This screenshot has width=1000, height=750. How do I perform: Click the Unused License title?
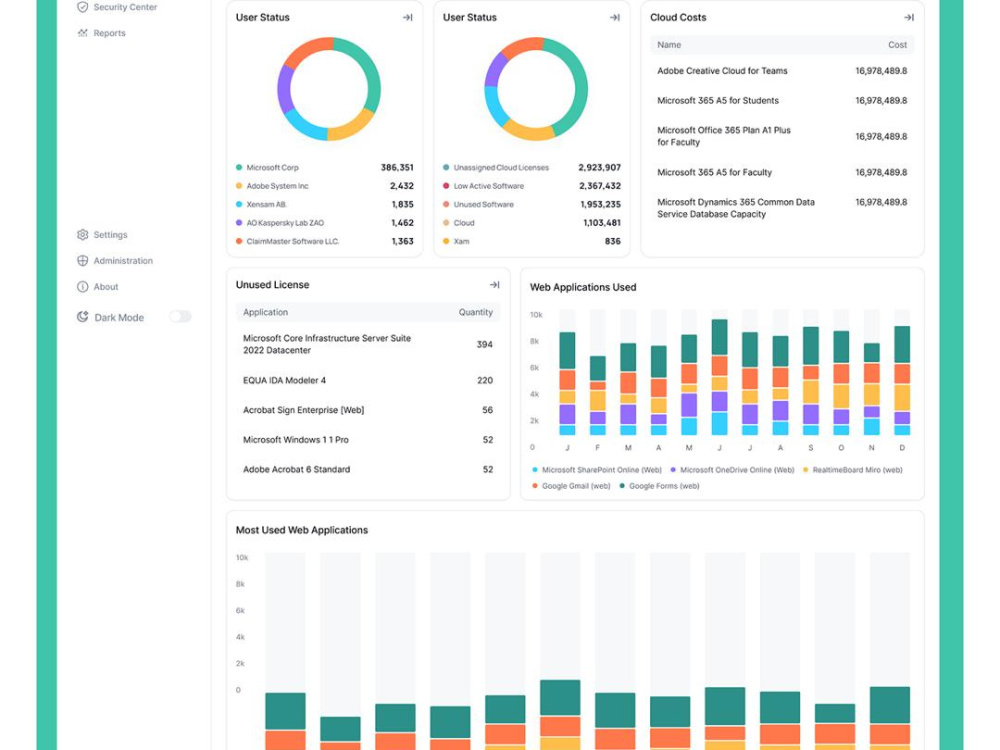pyautogui.click(x=272, y=284)
